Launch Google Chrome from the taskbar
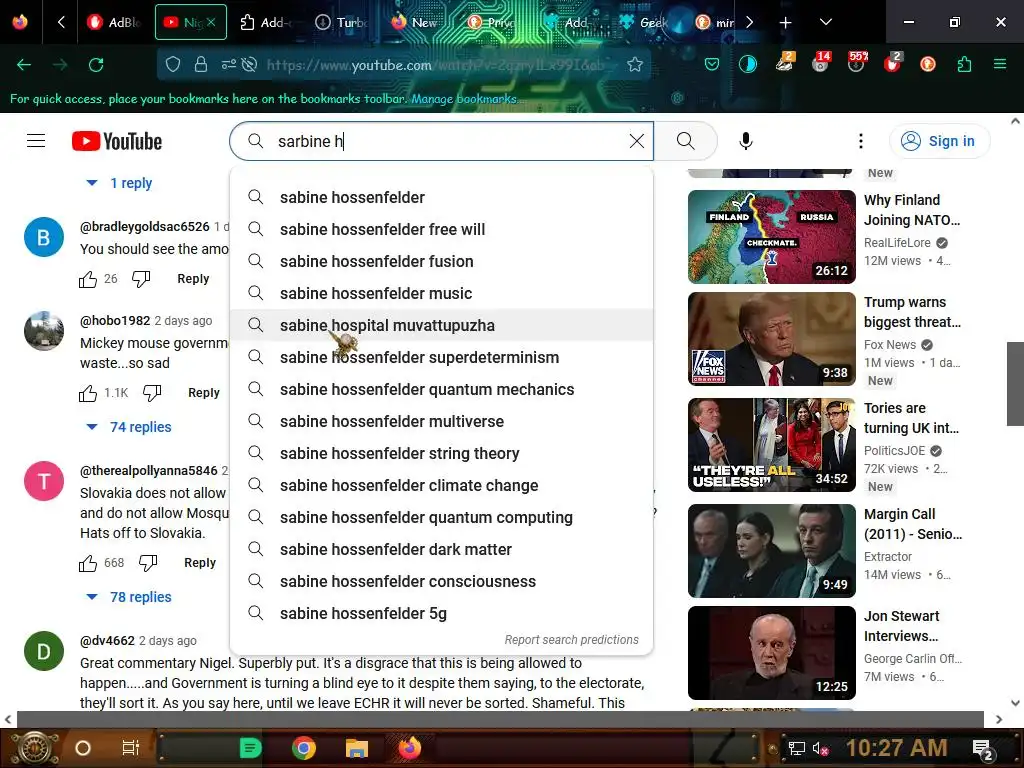This screenshot has height=768, width=1024. click(x=304, y=748)
